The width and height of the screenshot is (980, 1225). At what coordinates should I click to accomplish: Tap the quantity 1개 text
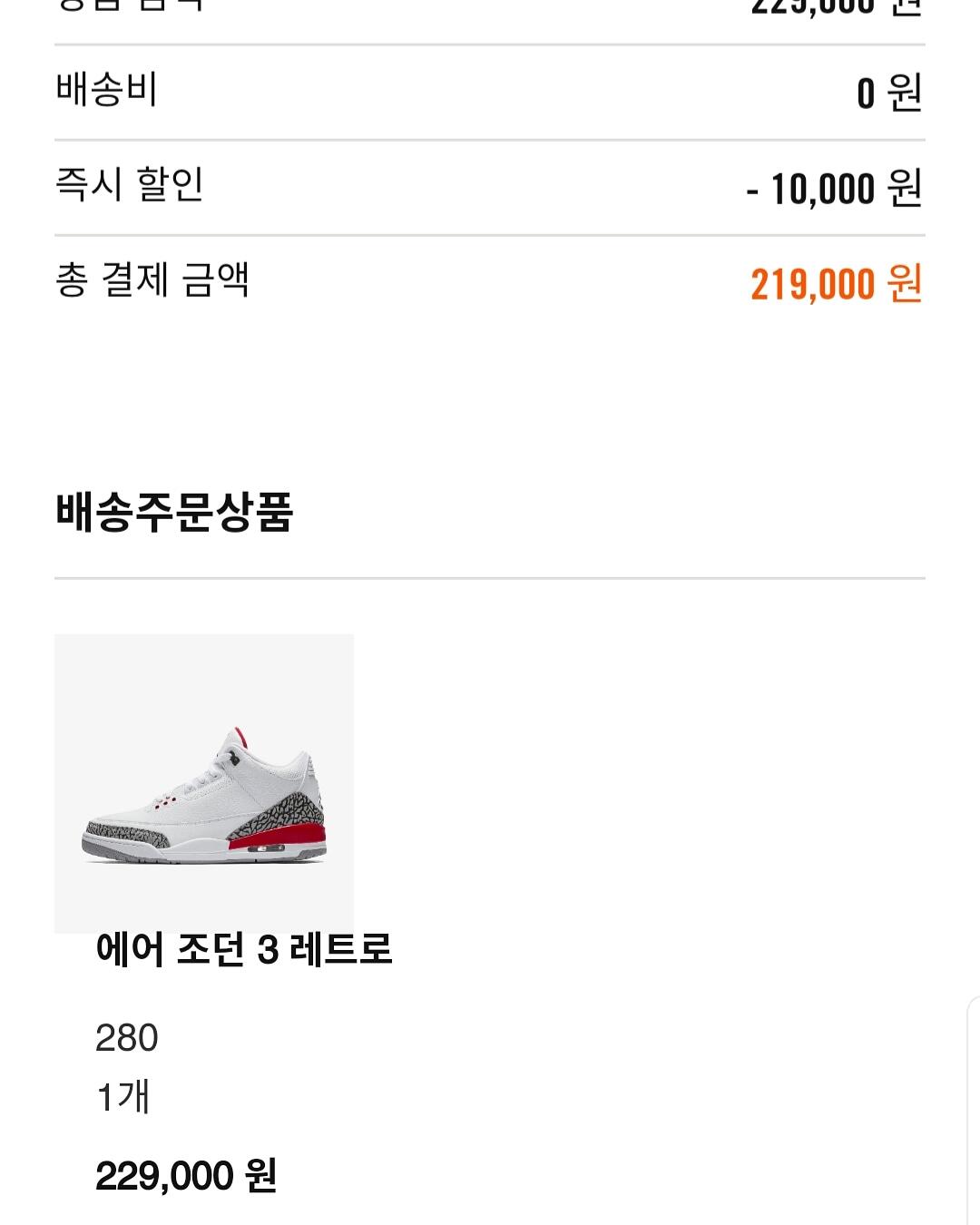tap(122, 1097)
